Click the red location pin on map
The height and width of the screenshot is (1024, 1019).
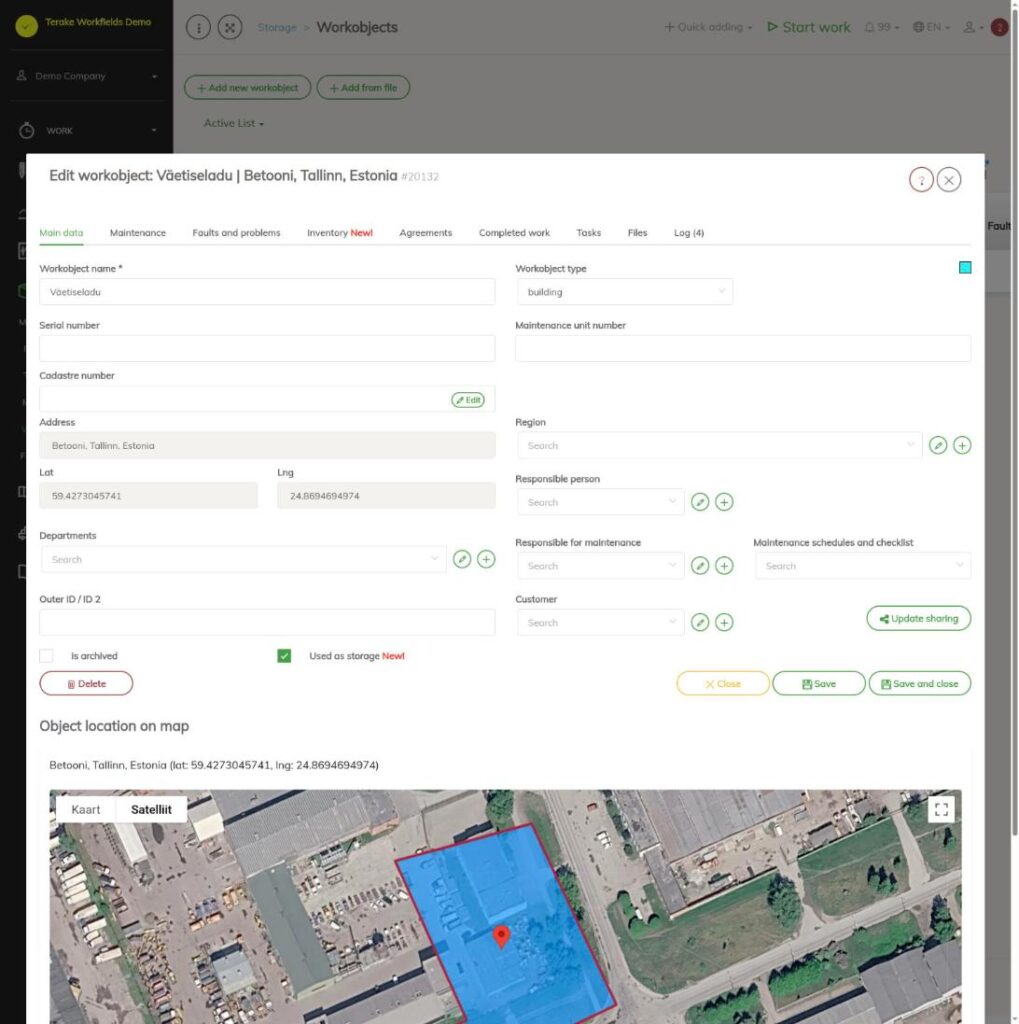pos(501,936)
